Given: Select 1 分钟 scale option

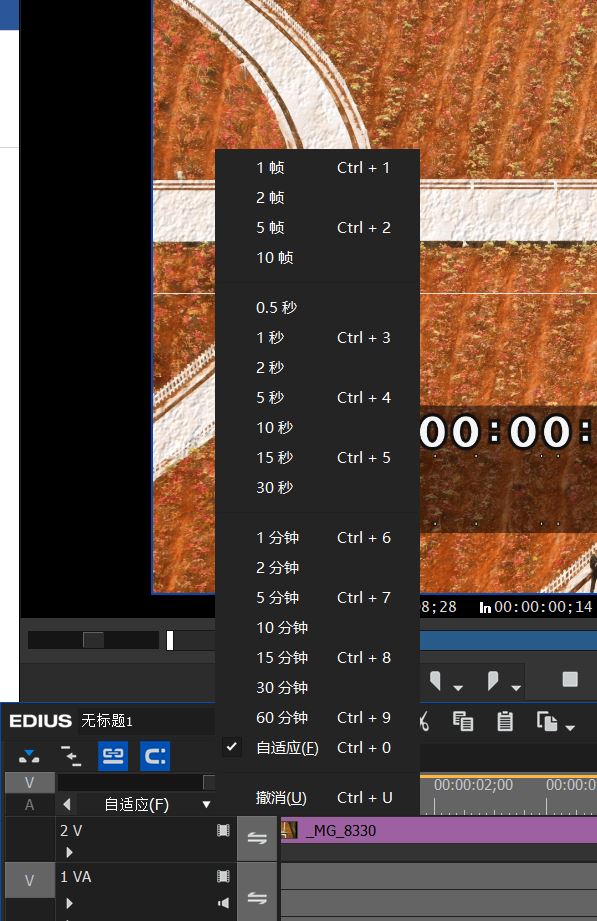Looking at the screenshot, I should pos(317,538).
